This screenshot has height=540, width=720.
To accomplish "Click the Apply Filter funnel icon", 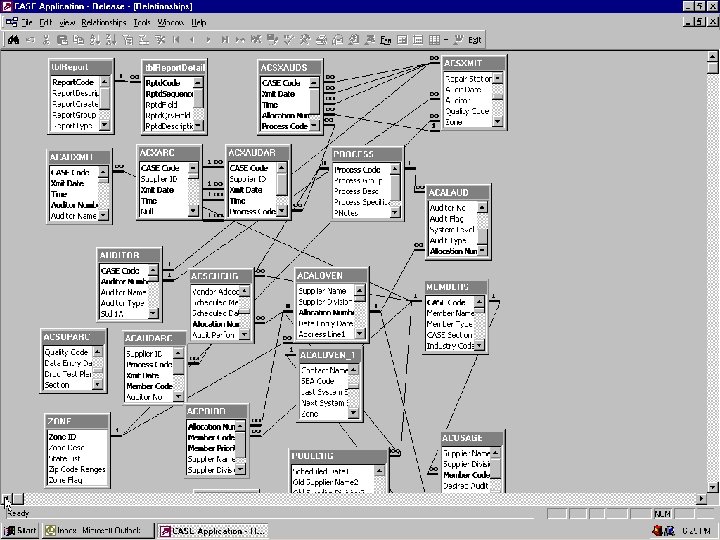I will (x=160, y=40).
